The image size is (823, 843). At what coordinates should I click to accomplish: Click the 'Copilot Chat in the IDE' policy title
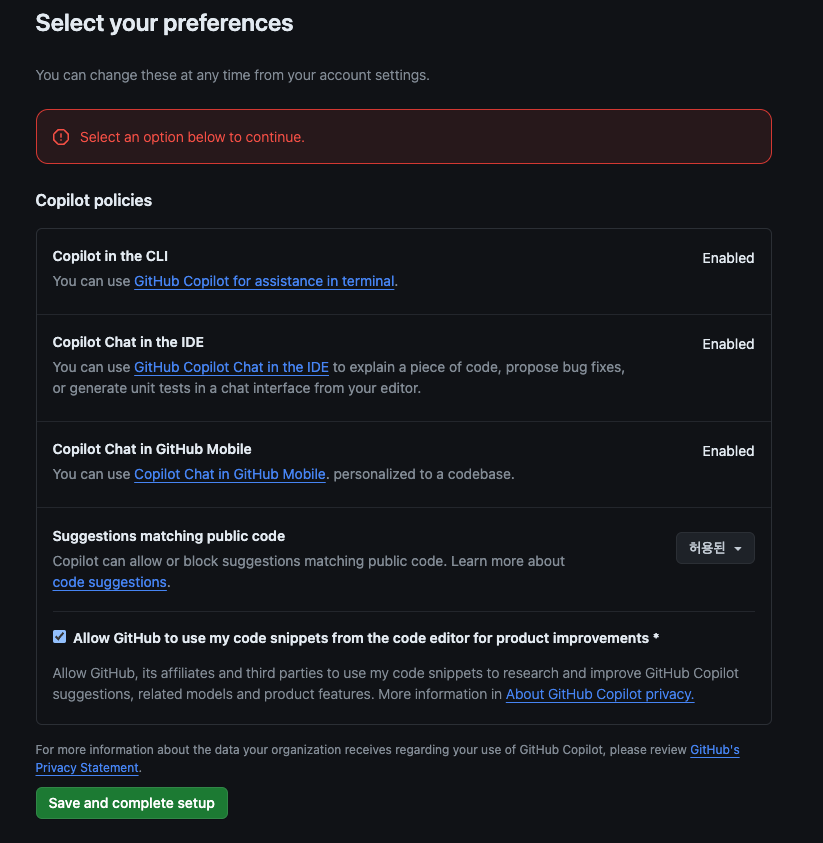point(128,342)
